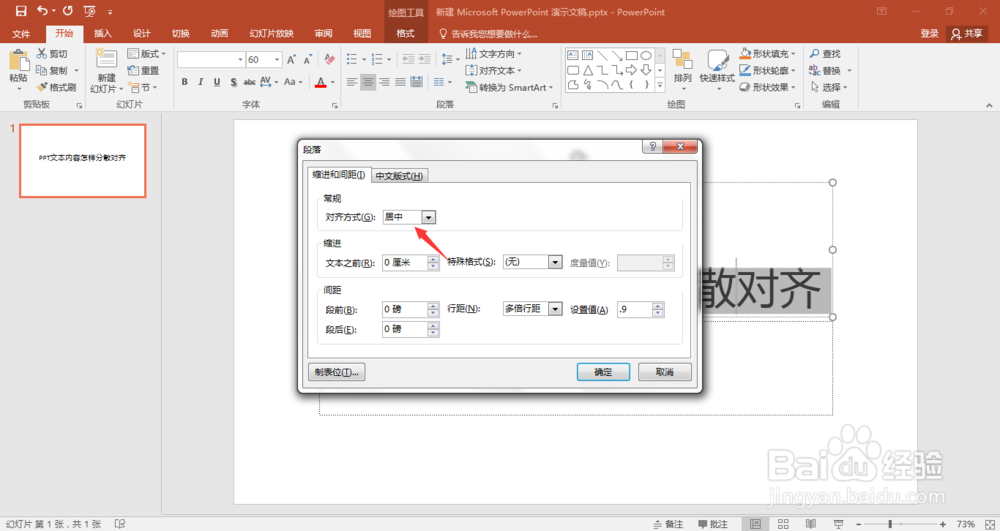Align text left in the ribbon
1000x531 pixels.
click(x=351, y=82)
